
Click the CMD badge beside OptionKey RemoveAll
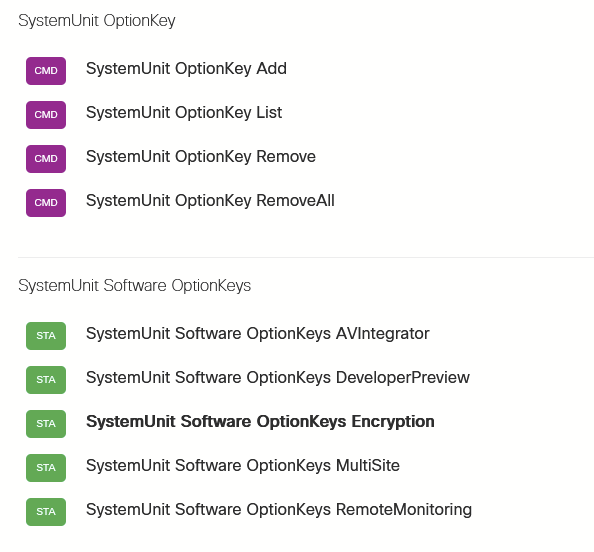click(x=46, y=203)
